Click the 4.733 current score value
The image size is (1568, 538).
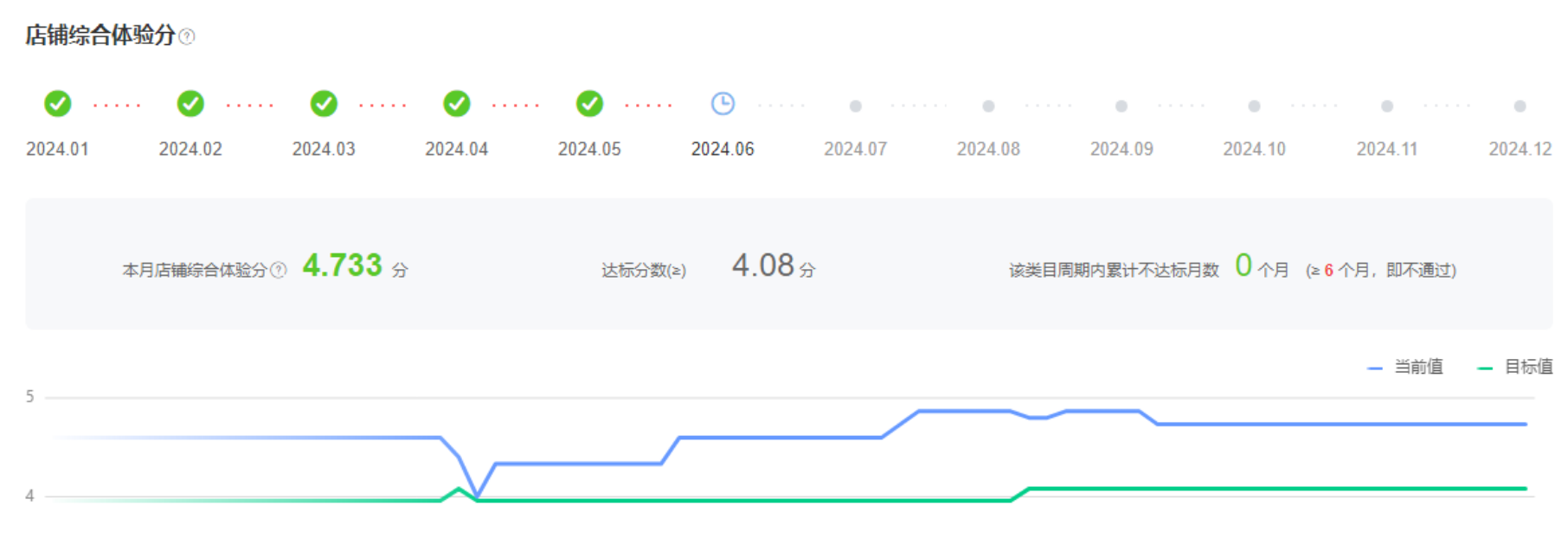click(342, 266)
